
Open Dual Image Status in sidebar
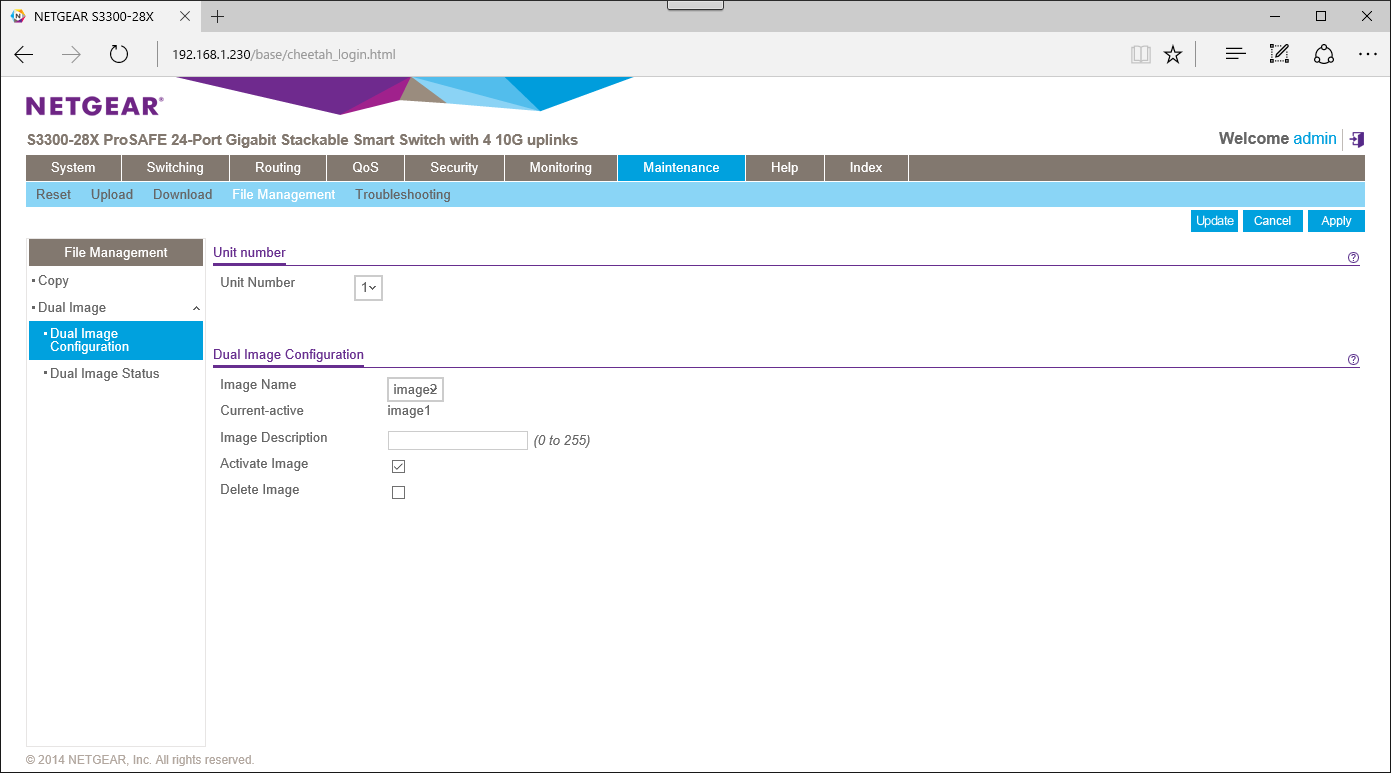pyautogui.click(x=104, y=374)
